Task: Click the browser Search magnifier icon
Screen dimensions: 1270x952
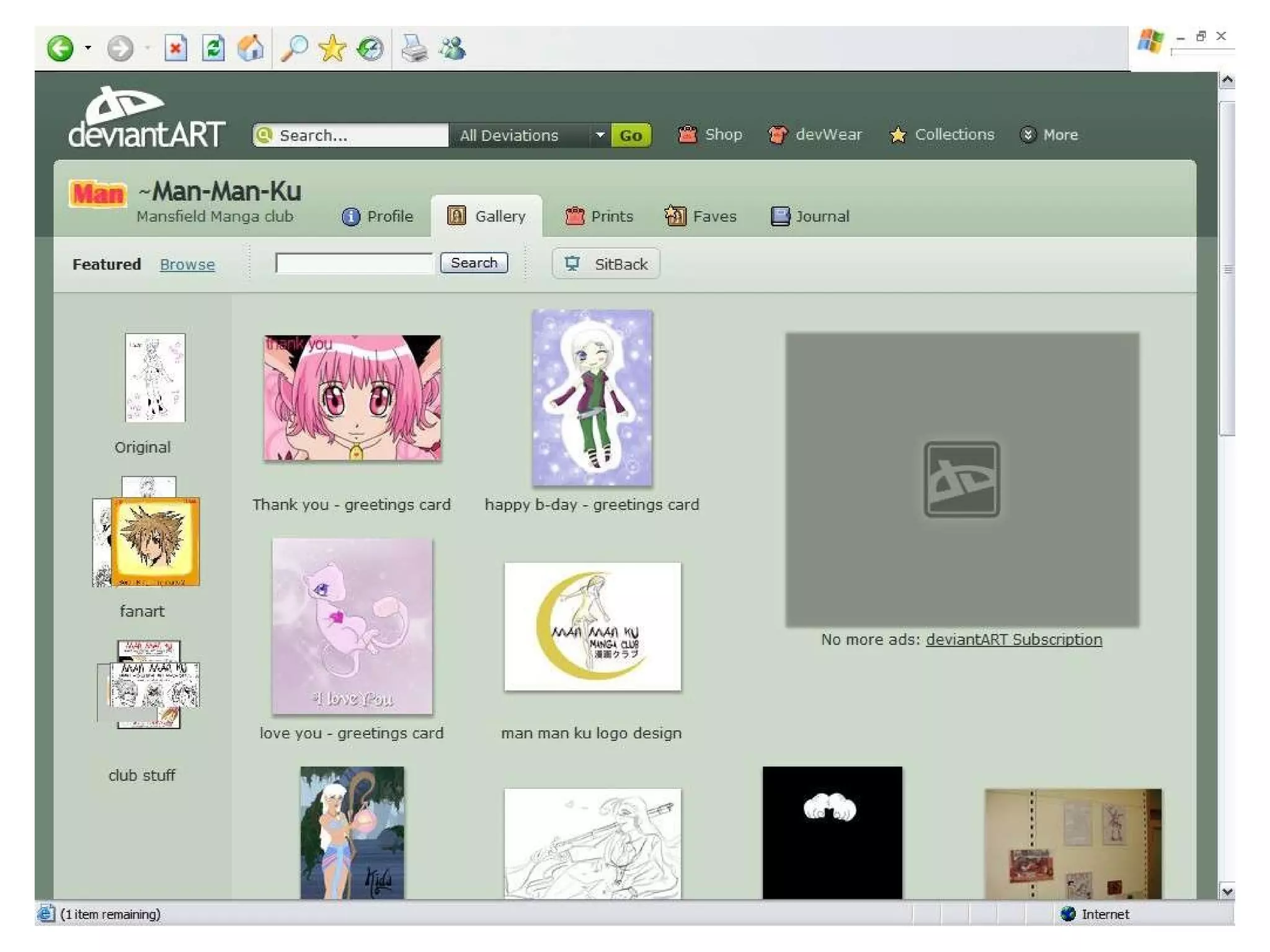Action: 295,48
